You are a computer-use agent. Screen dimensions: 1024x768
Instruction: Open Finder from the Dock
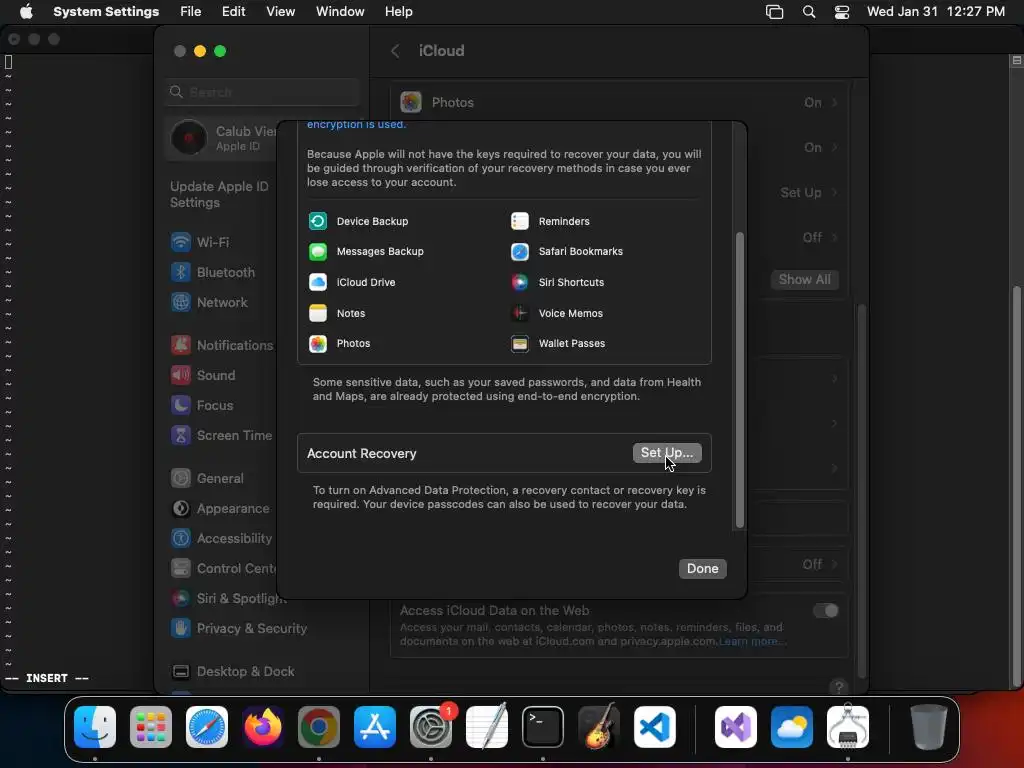(x=95, y=726)
